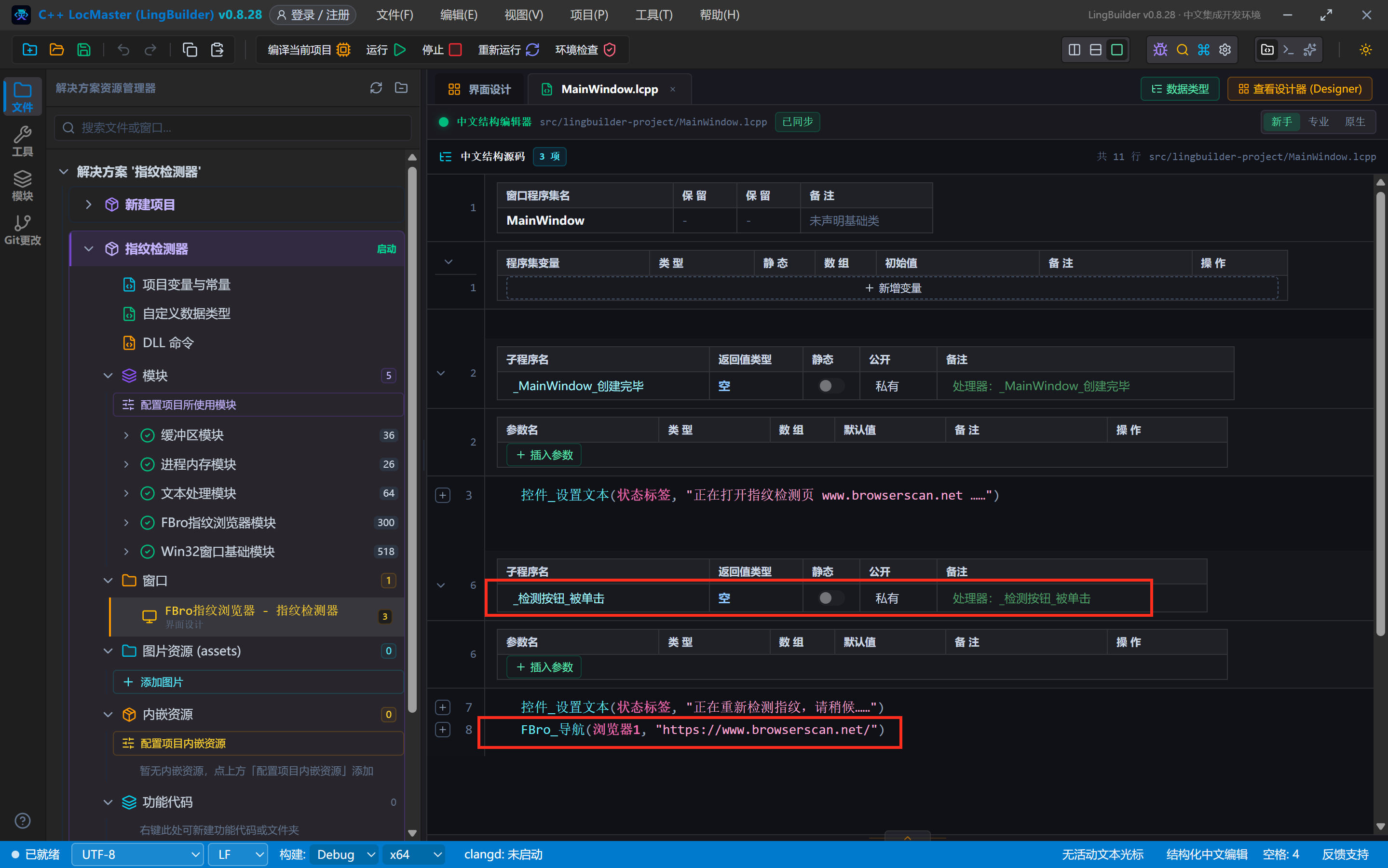Click the AI sparkle wand icon

[1310, 50]
